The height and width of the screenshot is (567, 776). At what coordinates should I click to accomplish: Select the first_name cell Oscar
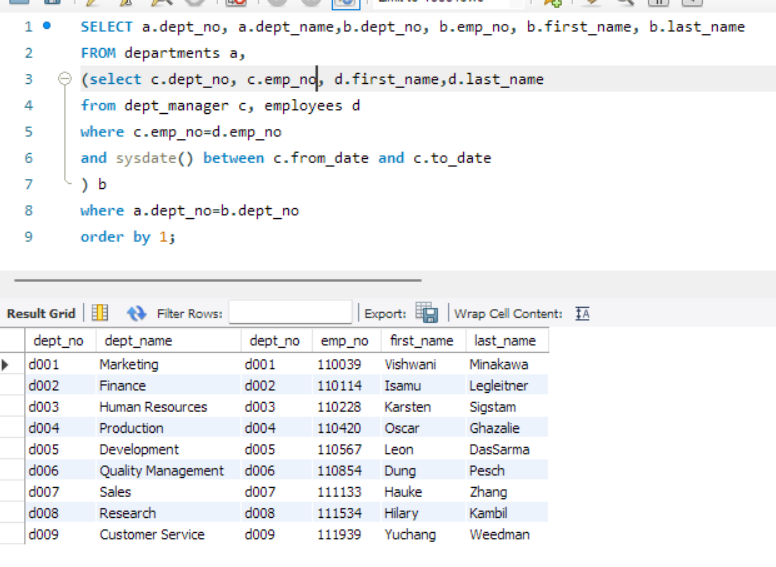(424, 428)
